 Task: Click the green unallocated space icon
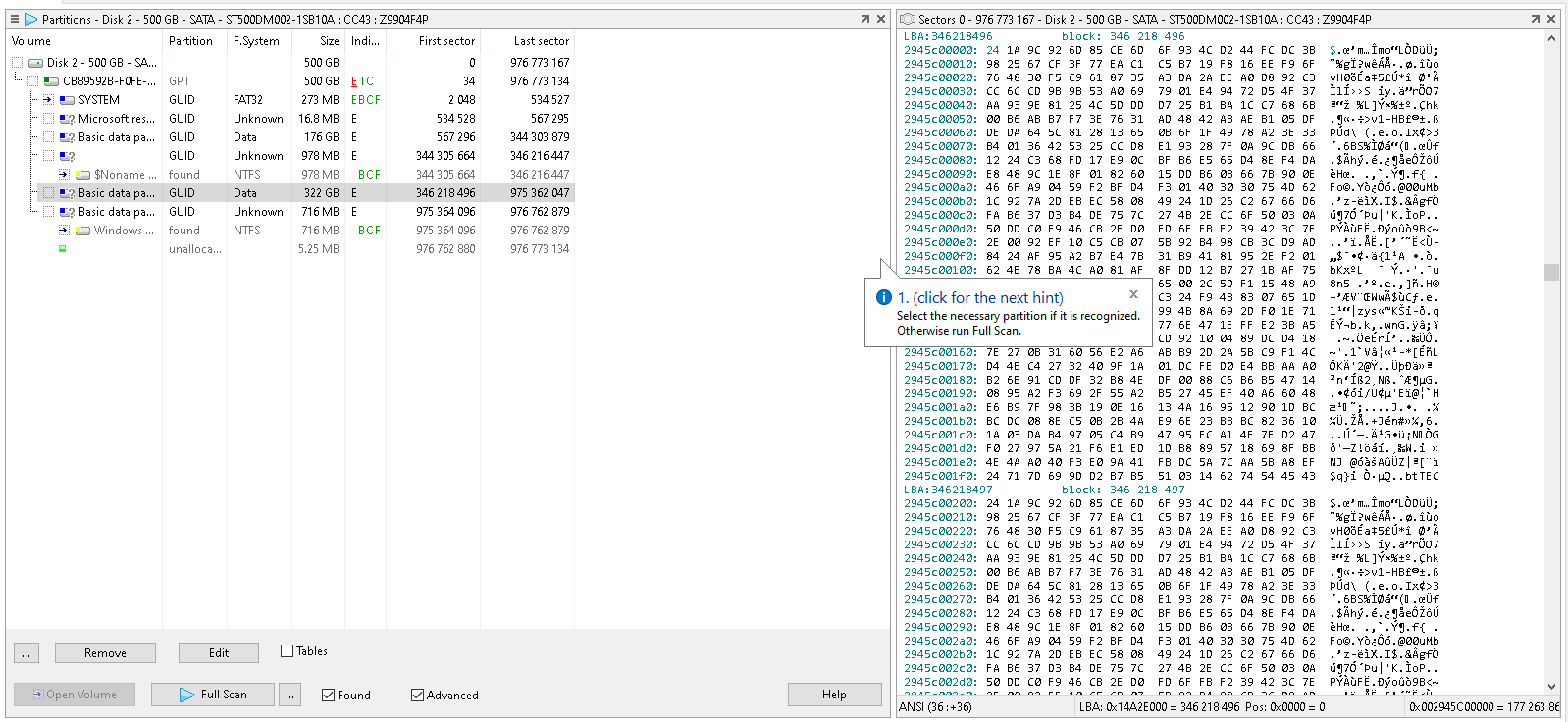coord(63,249)
